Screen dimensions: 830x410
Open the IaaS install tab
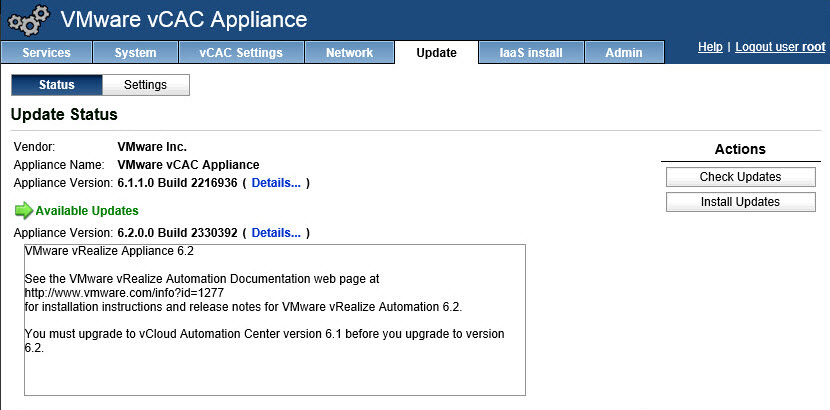pos(531,53)
